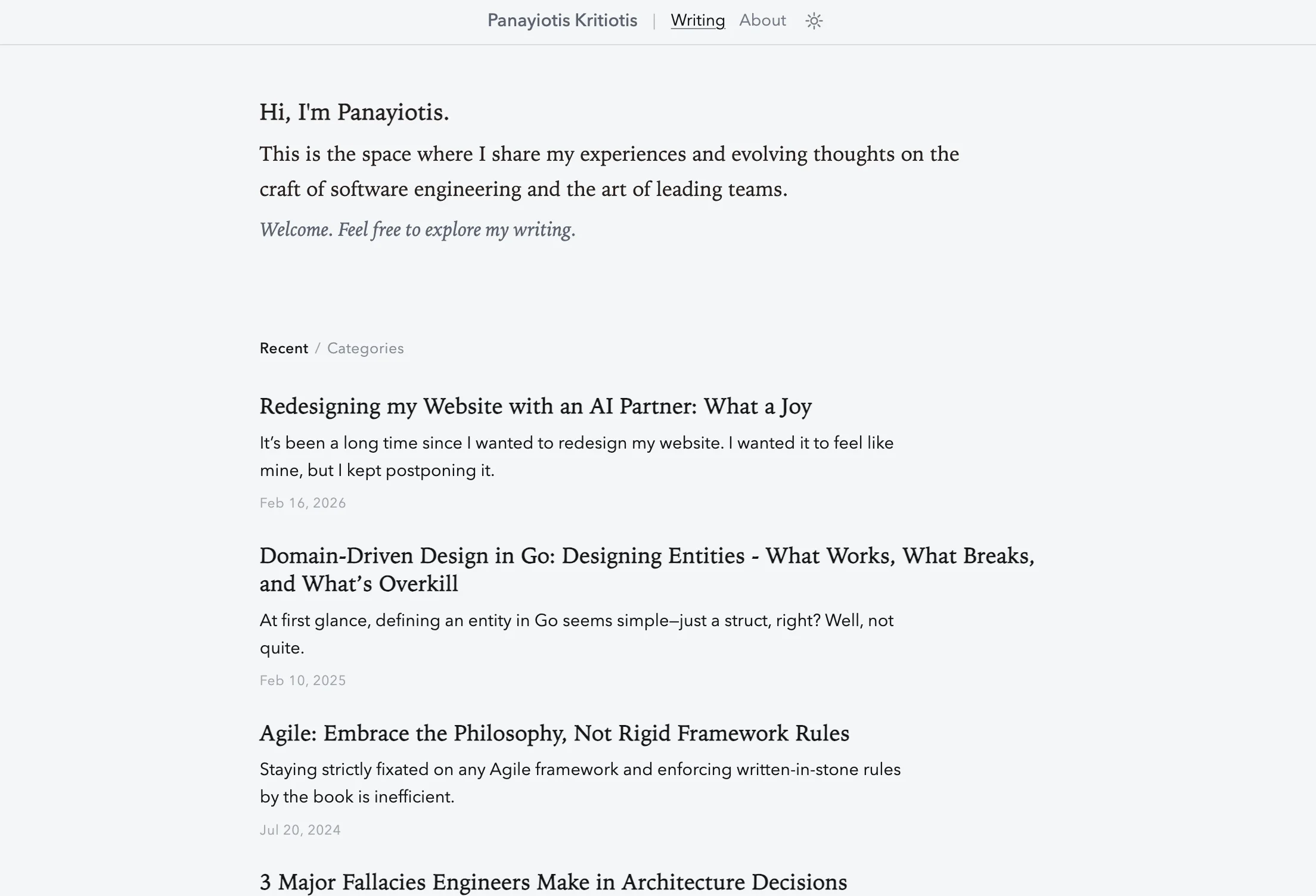
Task: Click the Feb 16, 2026 post date
Action: [303, 503]
